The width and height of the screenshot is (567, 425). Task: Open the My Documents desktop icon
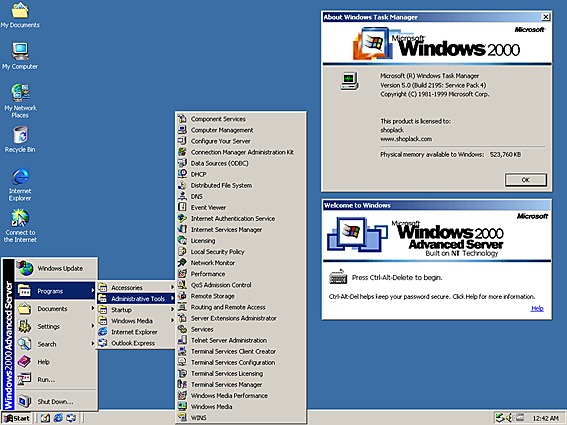20,16
